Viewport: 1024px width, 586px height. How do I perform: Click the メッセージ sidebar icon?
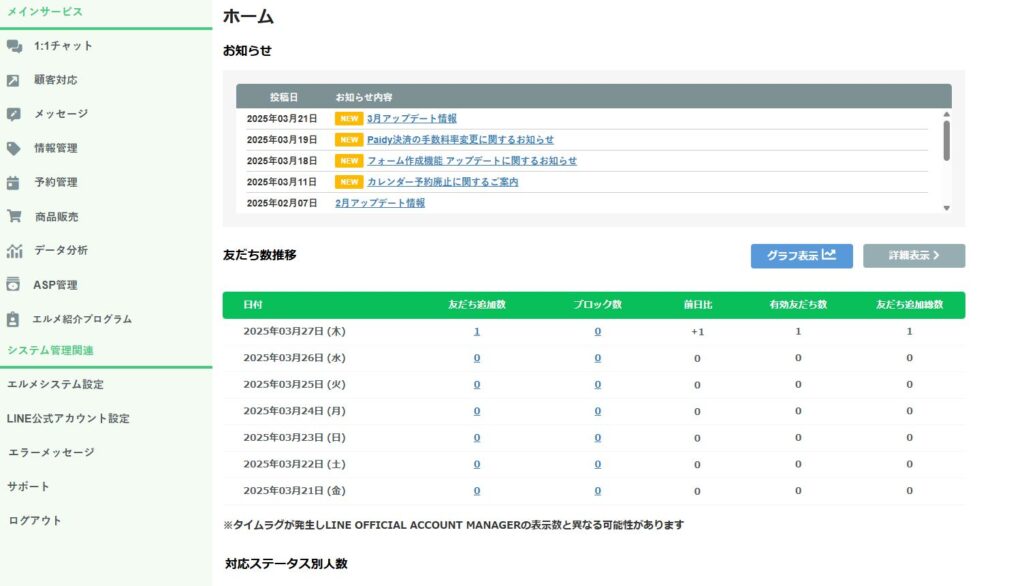click(x=14, y=114)
